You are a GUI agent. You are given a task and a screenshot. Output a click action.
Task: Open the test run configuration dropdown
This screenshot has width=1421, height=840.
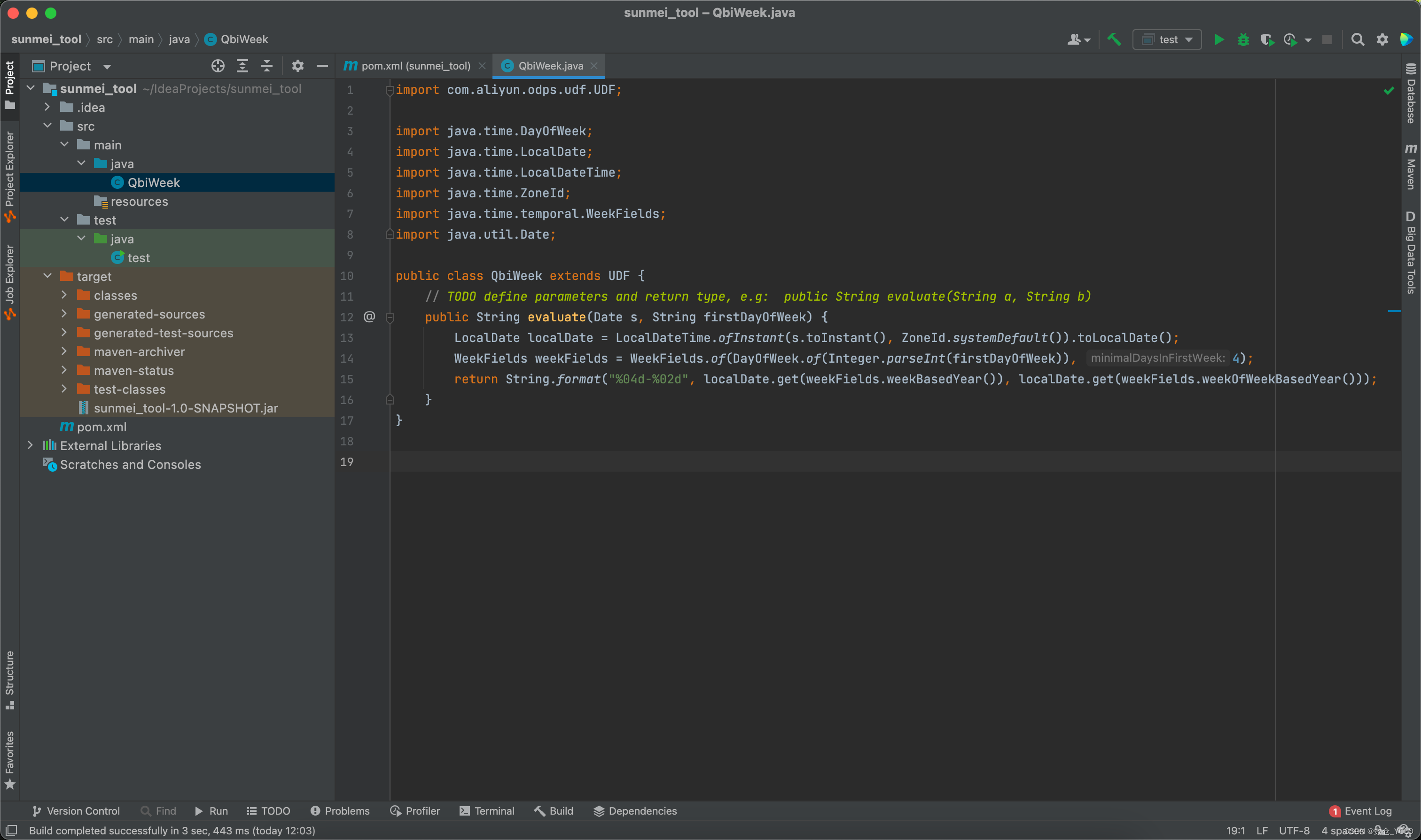point(1167,39)
